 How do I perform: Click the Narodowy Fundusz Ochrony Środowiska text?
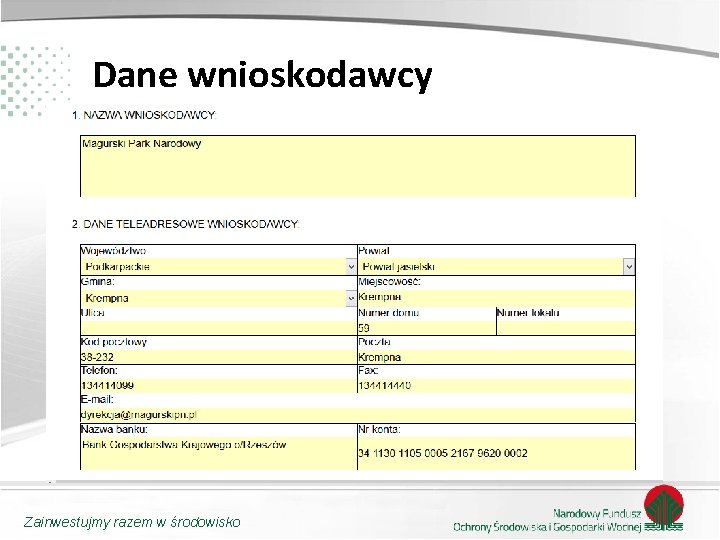pyautogui.click(x=547, y=520)
